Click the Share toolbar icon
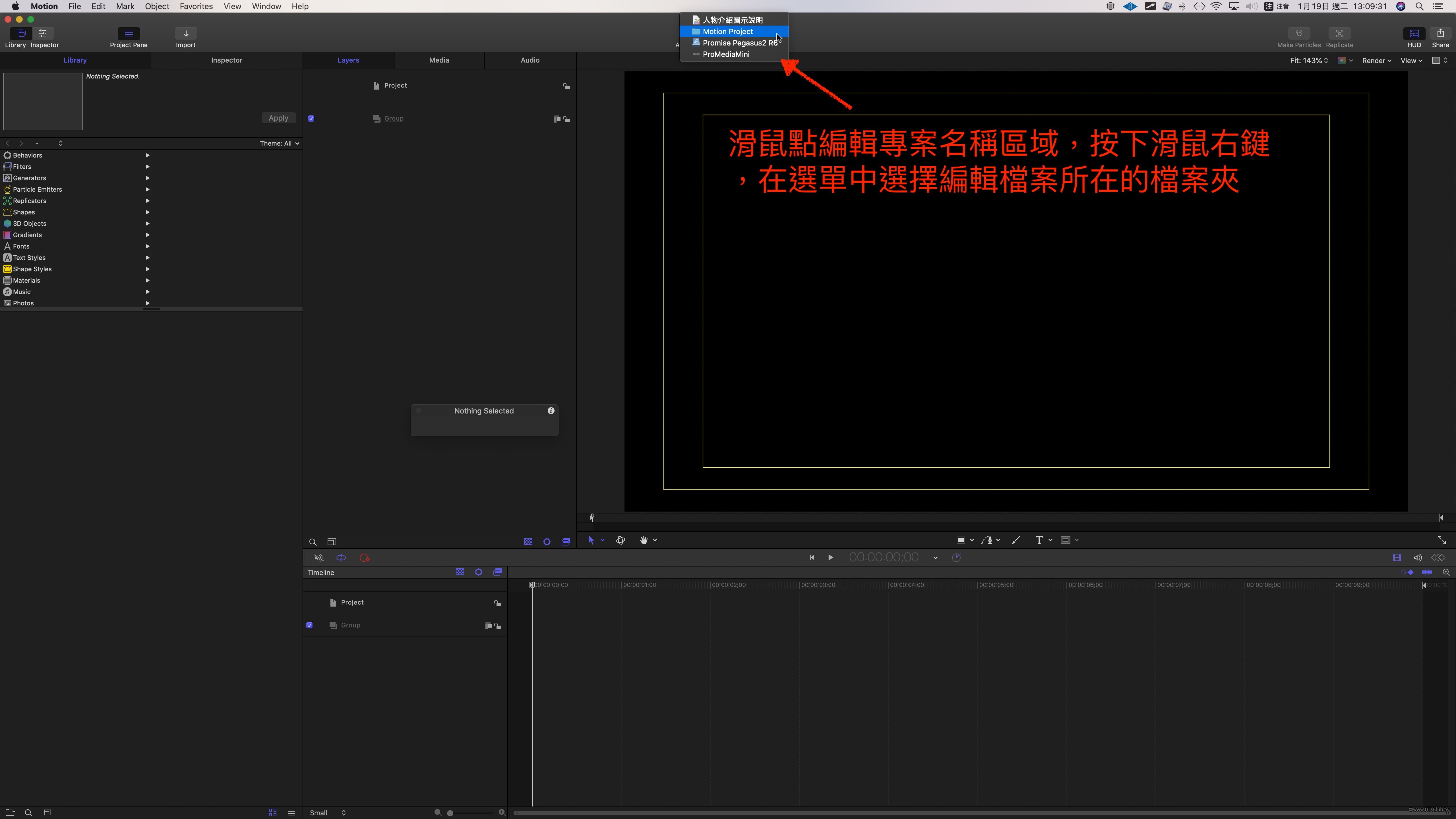Image resolution: width=1456 pixels, height=819 pixels. [1440, 33]
